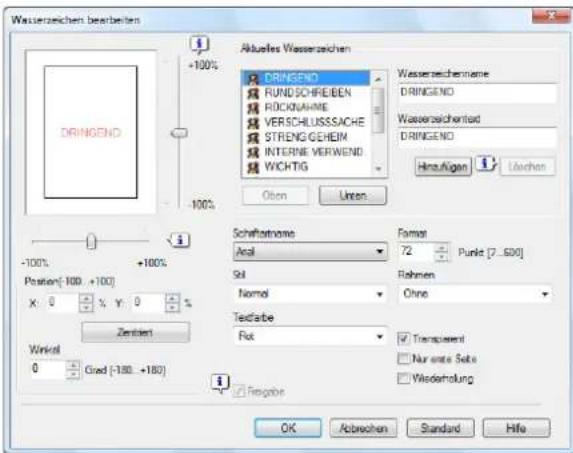The width and height of the screenshot is (573, 453).
Task: Click the horizontal position slider thumb
Action: (91, 241)
